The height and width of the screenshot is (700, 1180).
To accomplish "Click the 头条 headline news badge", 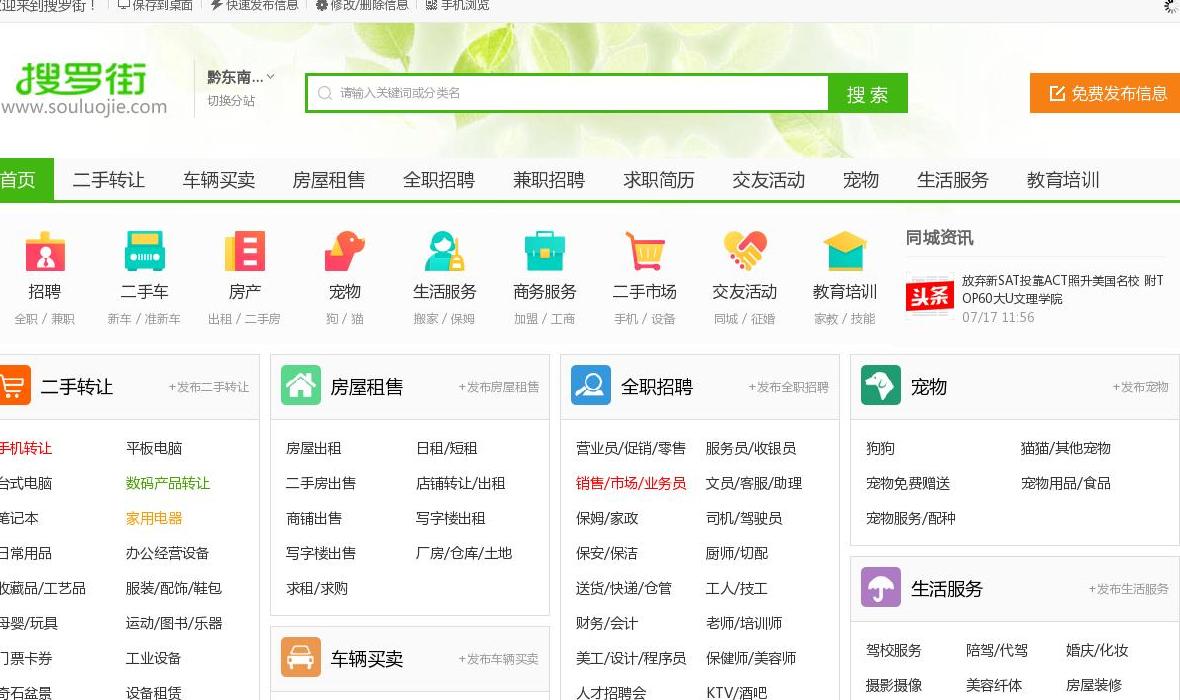I will (929, 296).
